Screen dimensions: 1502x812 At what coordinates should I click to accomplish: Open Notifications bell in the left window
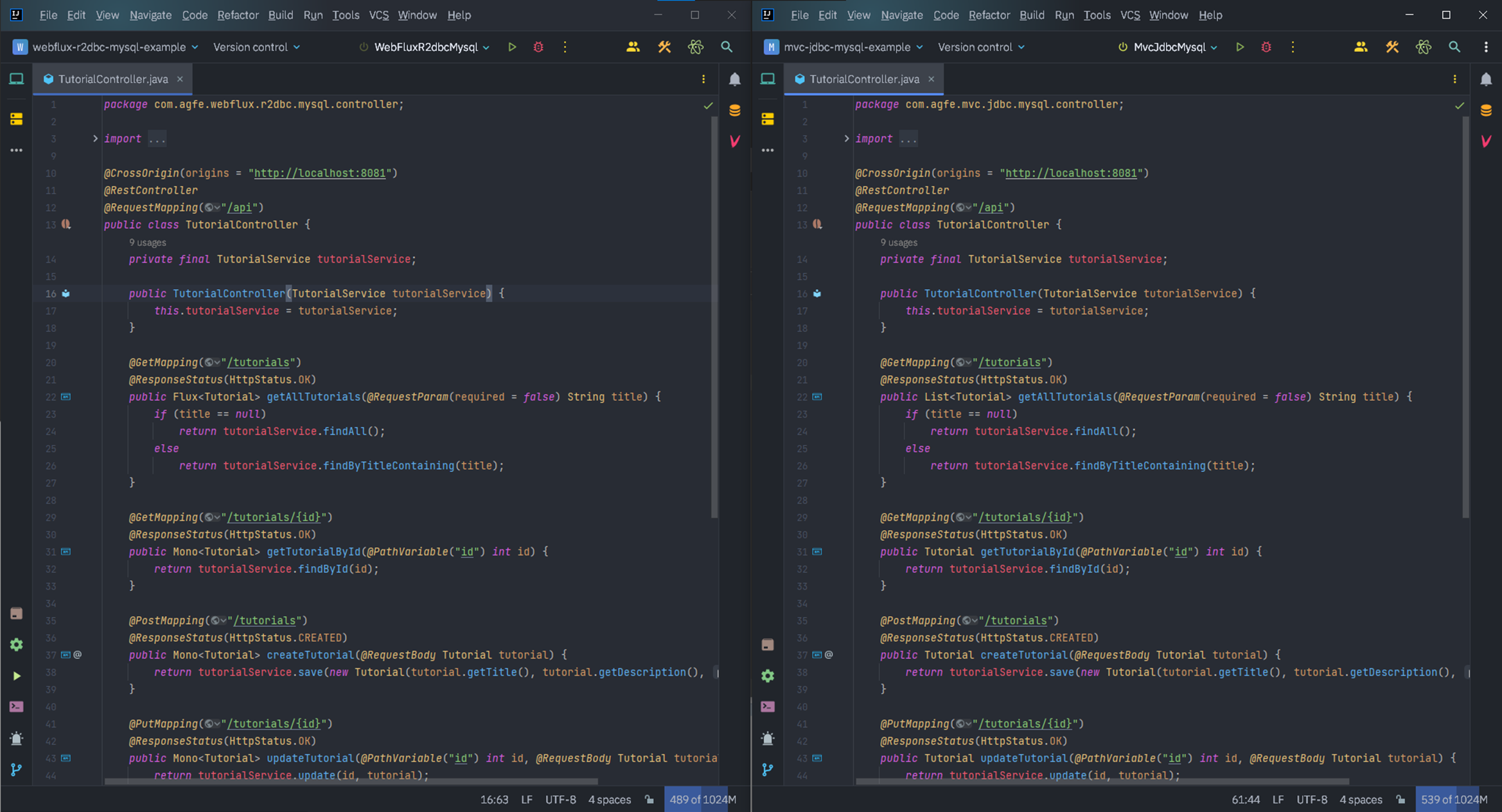[x=734, y=79]
